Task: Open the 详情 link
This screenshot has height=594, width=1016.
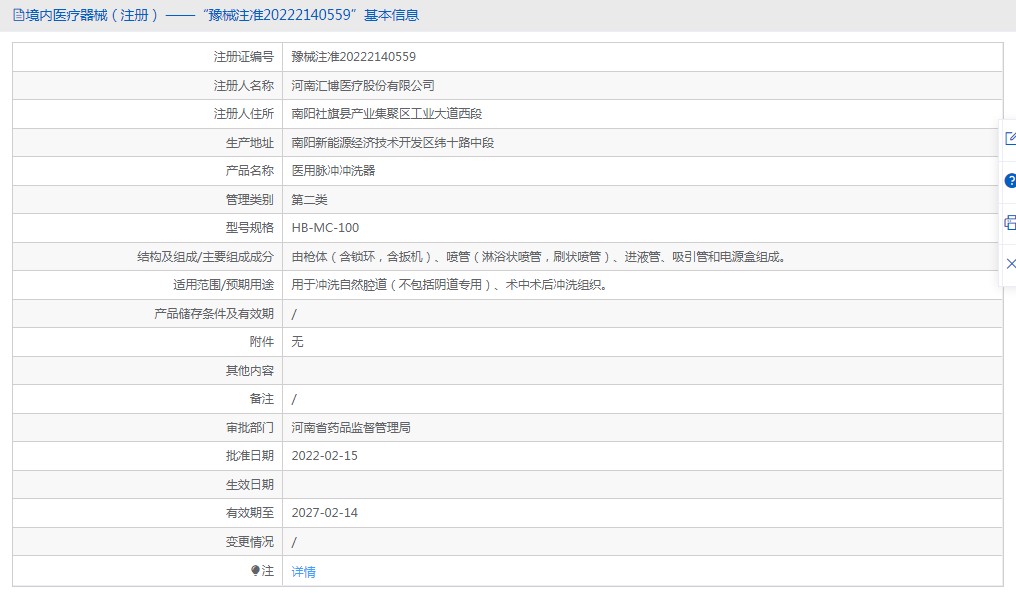Action: coord(303,571)
